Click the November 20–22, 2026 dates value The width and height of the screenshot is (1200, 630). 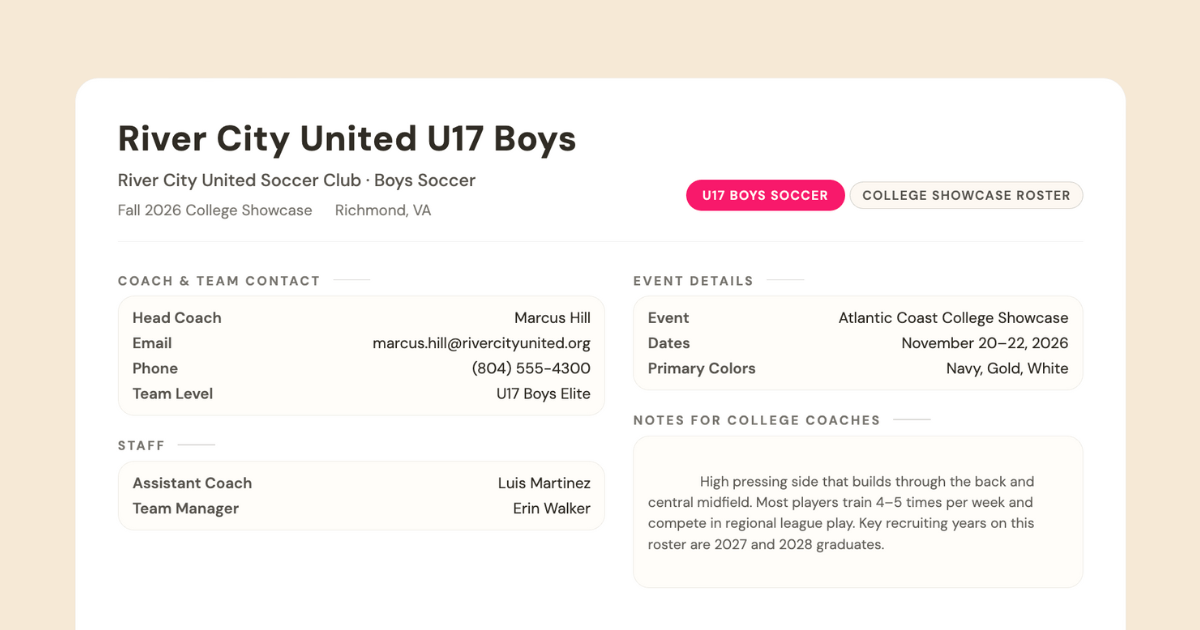[x=984, y=343]
